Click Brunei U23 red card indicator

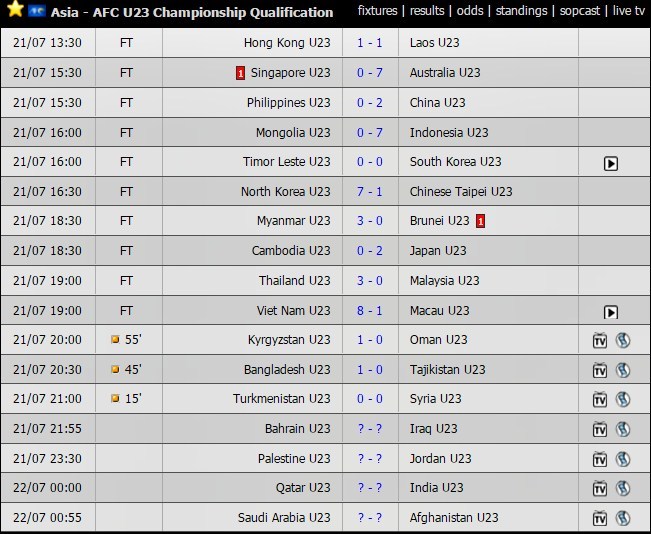[x=480, y=221]
